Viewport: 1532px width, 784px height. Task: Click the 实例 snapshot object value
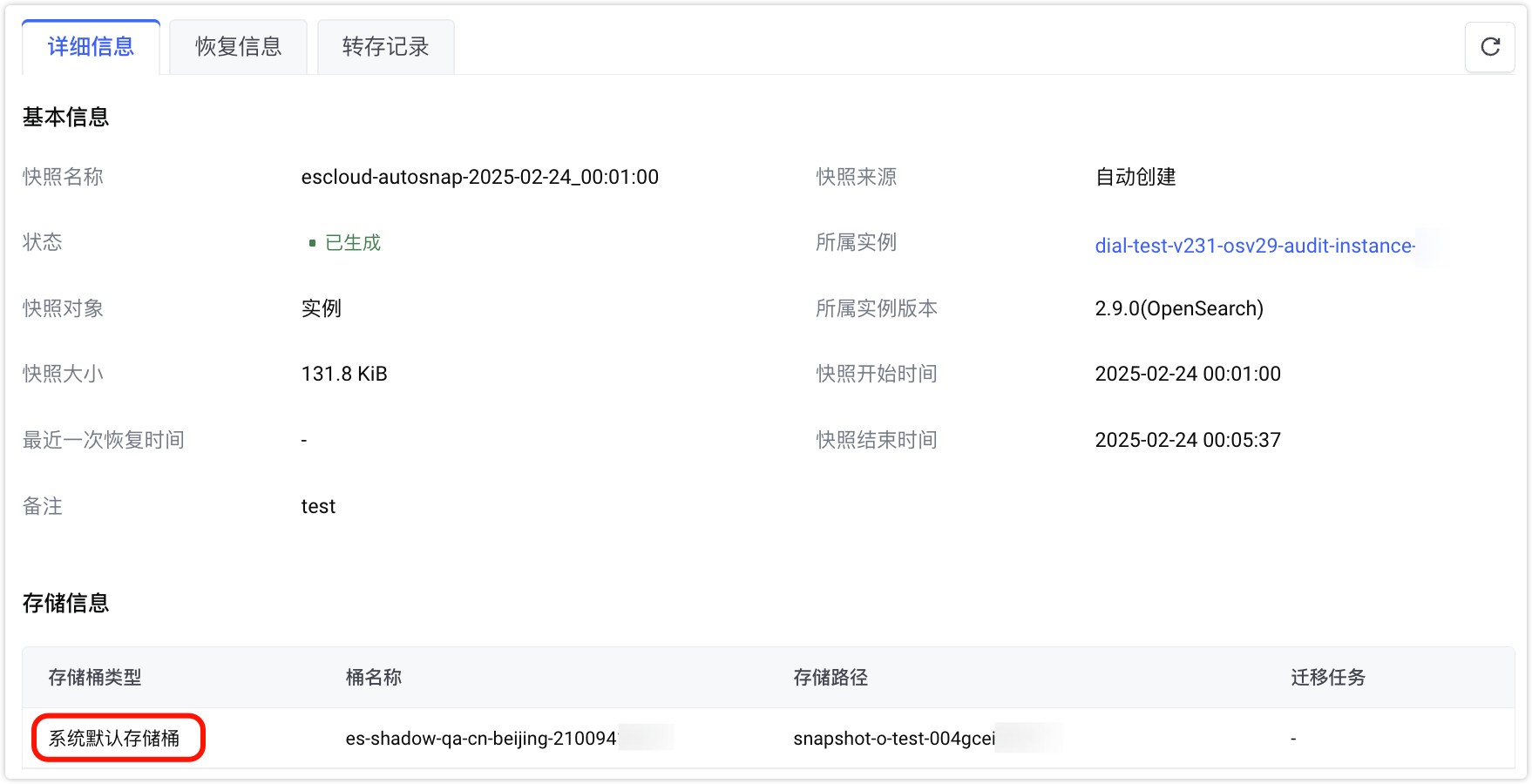coord(322,308)
